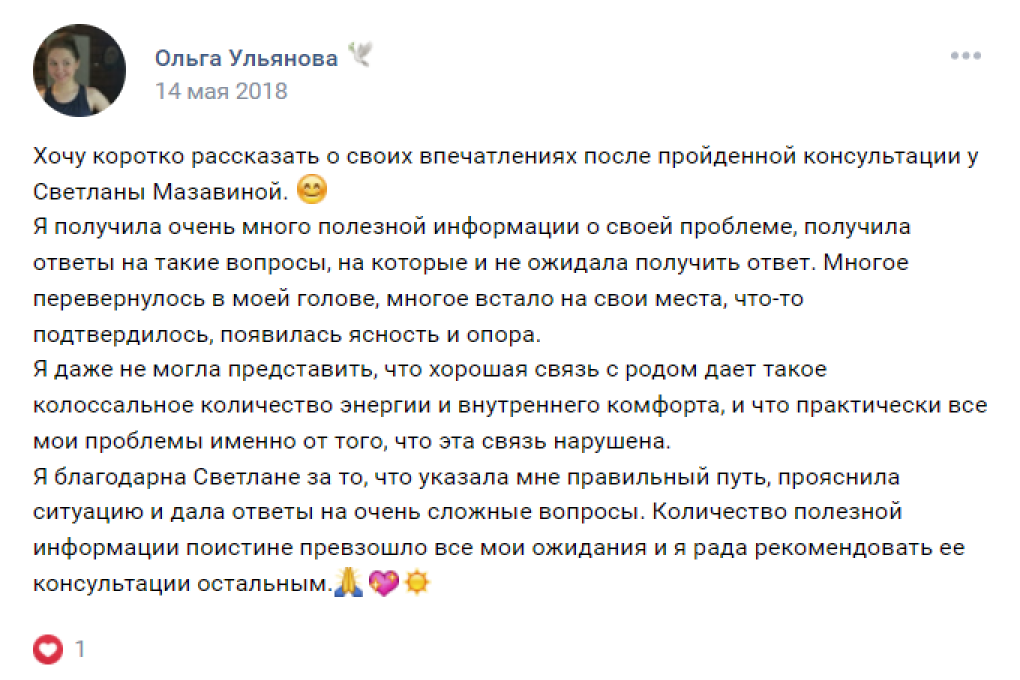
Task: Like the post with the heart icon
Action: 48,649
